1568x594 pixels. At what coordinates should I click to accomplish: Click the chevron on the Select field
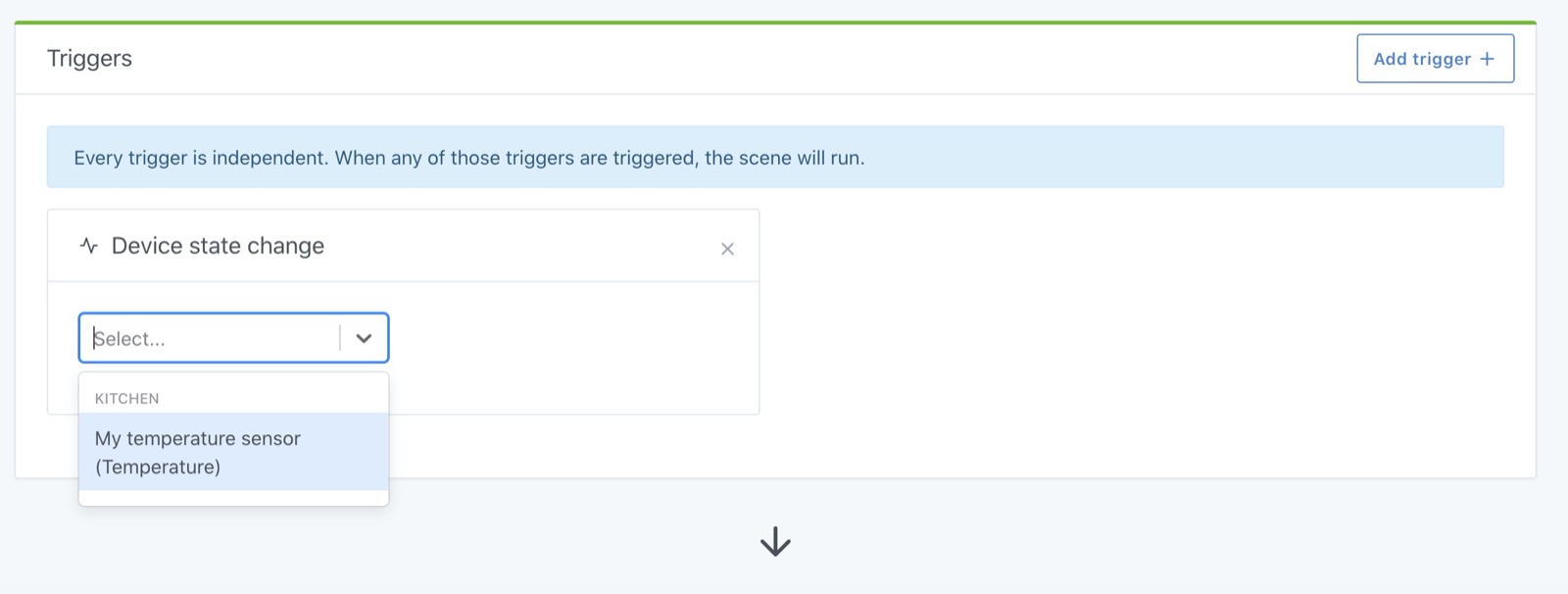click(365, 337)
